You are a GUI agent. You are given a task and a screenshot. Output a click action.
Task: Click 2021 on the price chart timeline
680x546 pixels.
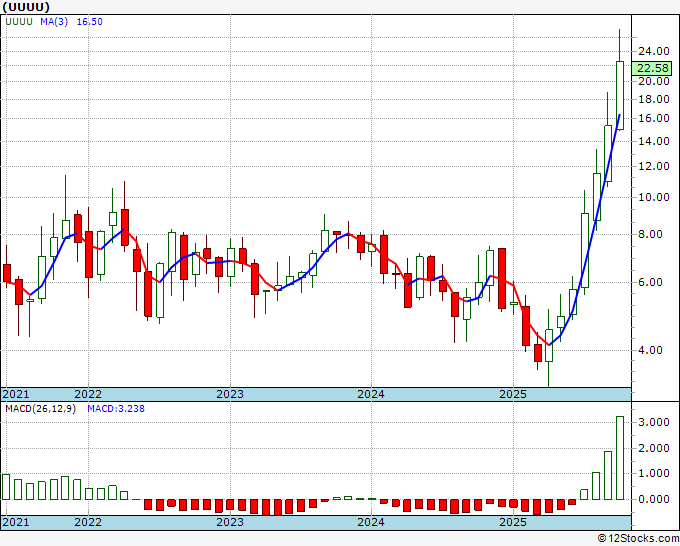[x=16, y=394]
